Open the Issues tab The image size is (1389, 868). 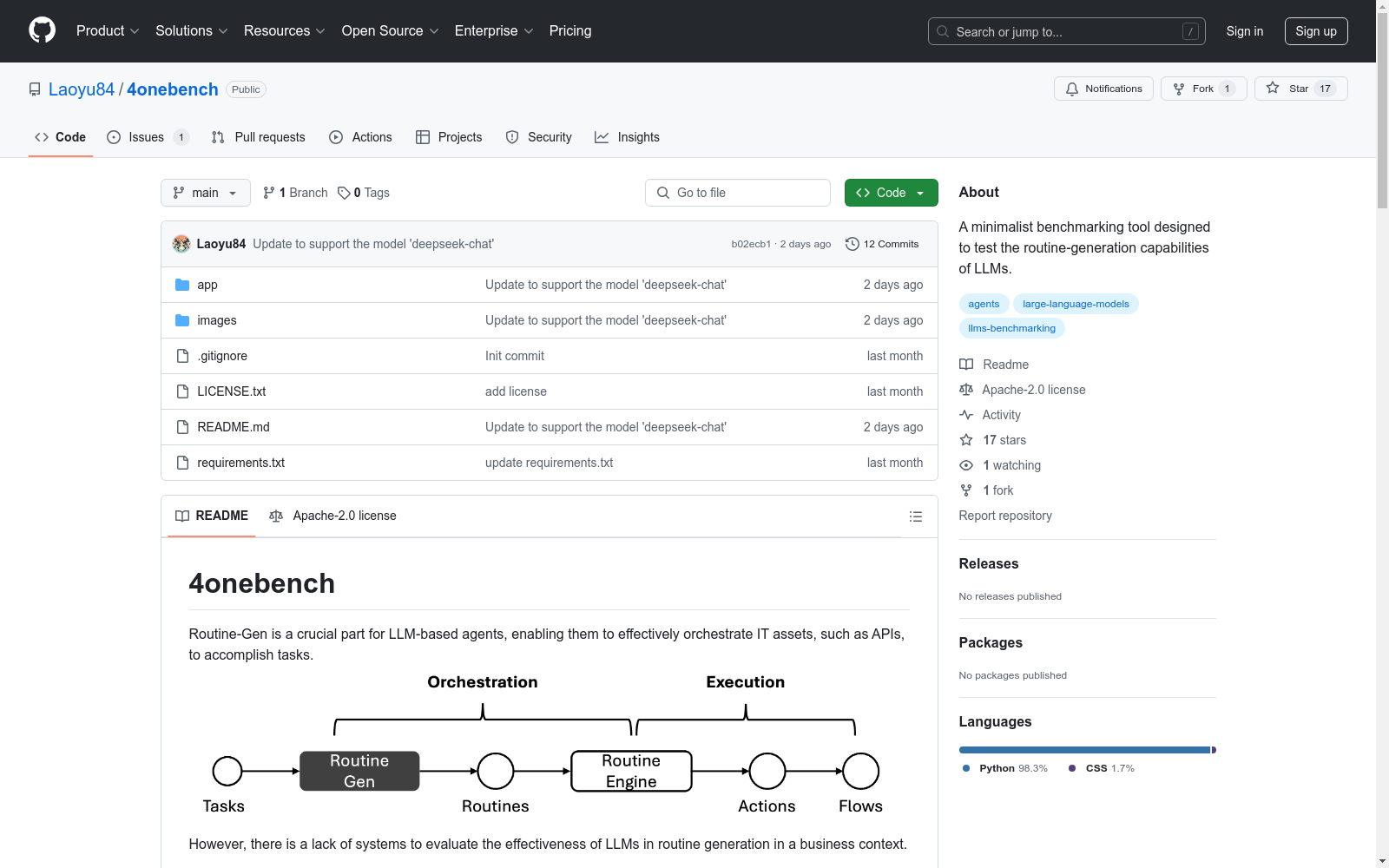click(x=148, y=137)
